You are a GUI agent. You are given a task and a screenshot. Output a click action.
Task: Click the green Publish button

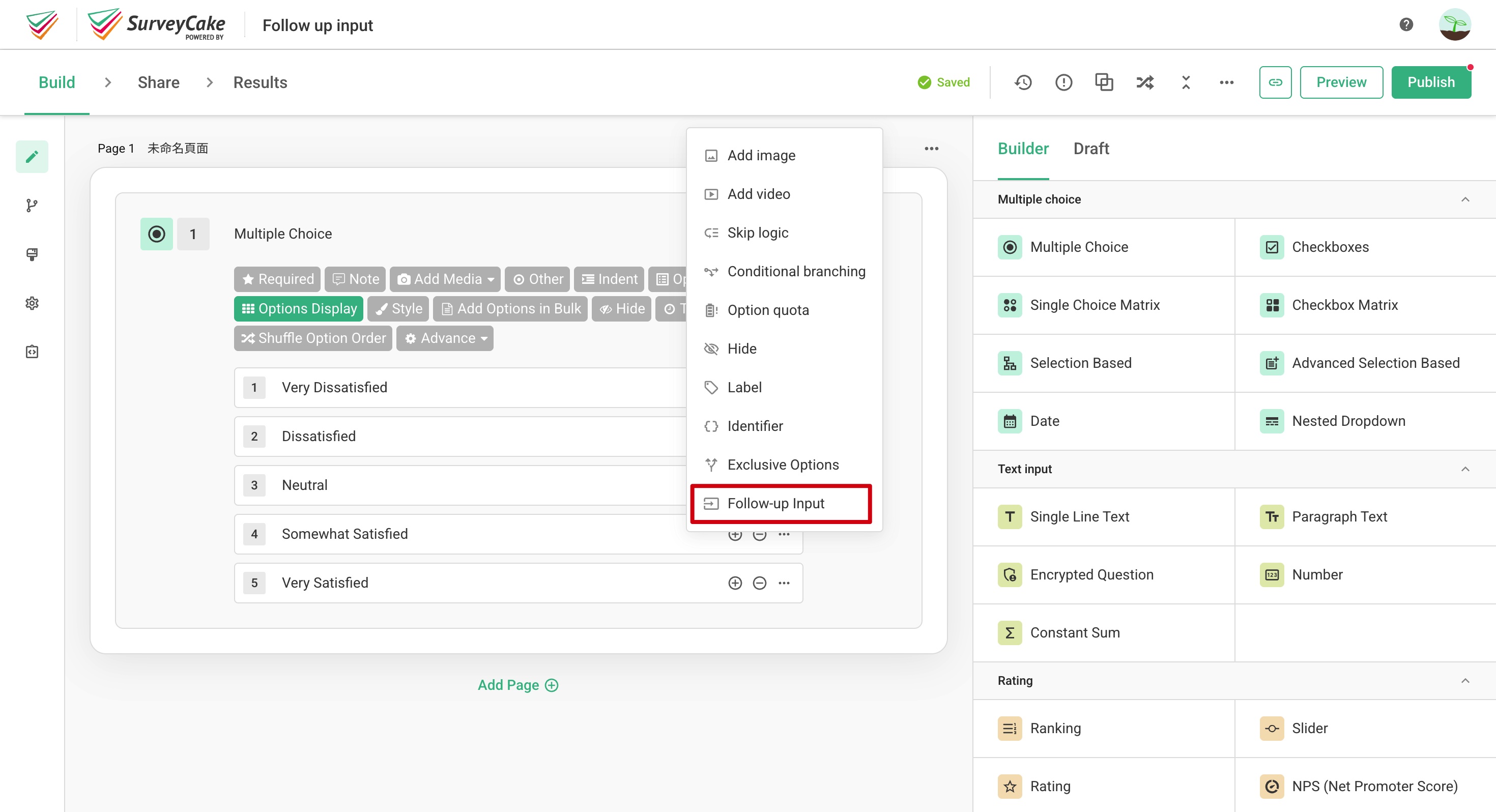tap(1431, 82)
